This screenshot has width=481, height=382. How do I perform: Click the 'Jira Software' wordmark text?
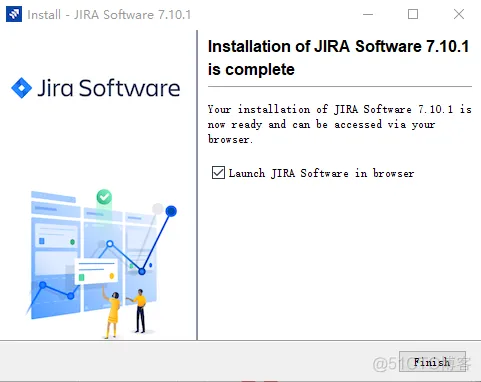(109, 88)
